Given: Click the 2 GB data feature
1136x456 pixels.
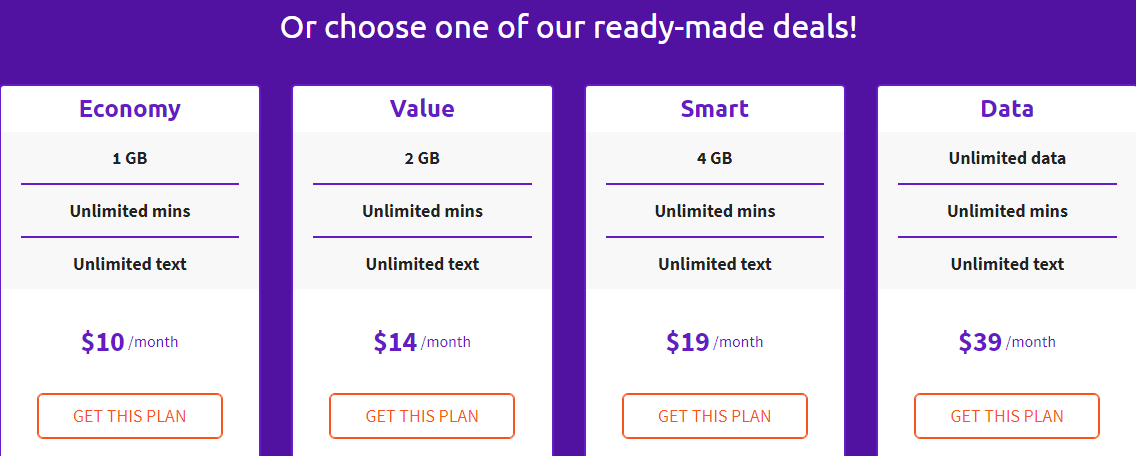Looking at the screenshot, I should 422,158.
